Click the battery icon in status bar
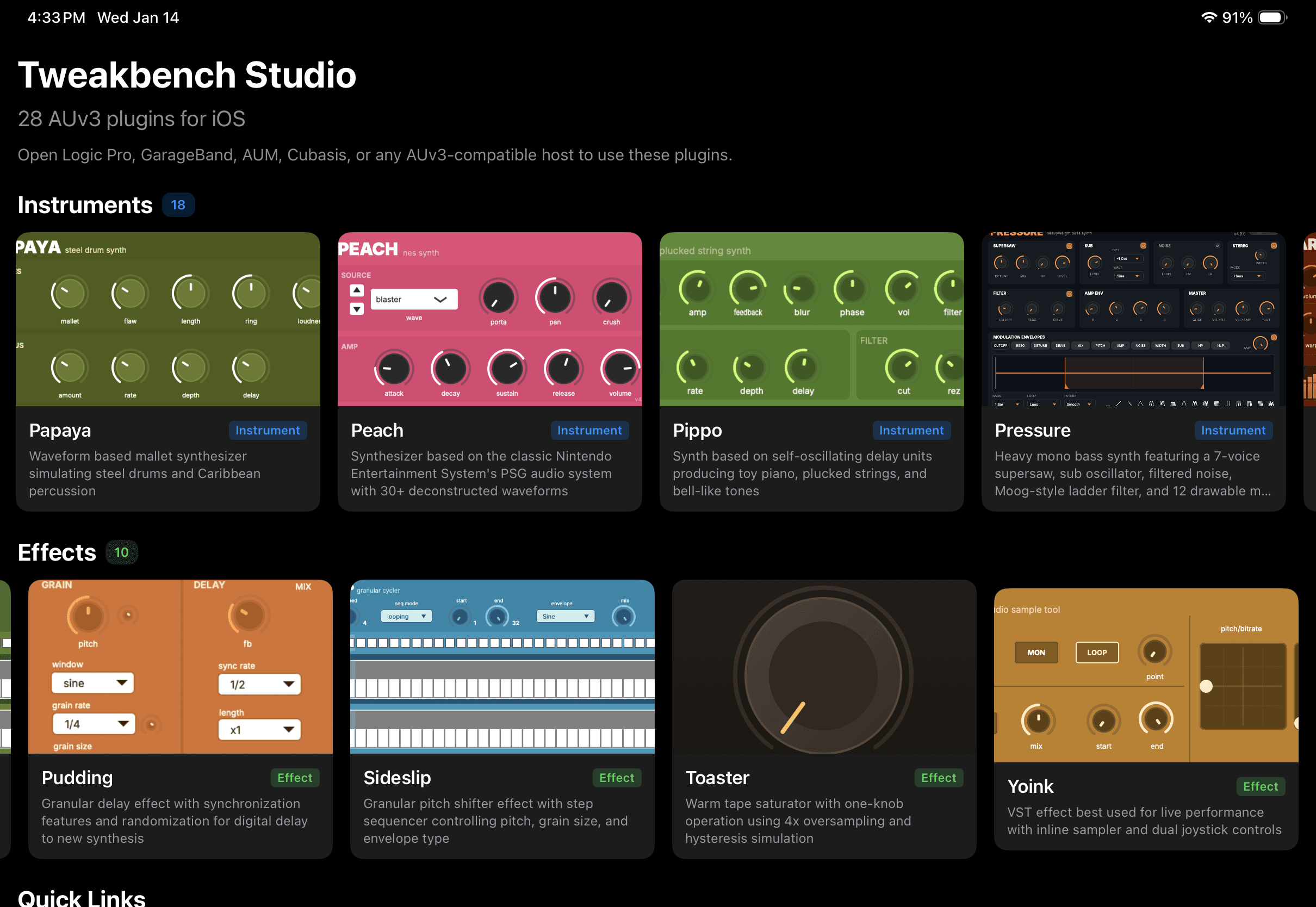This screenshot has height=907, width=1316. [x=1272, y=17]
